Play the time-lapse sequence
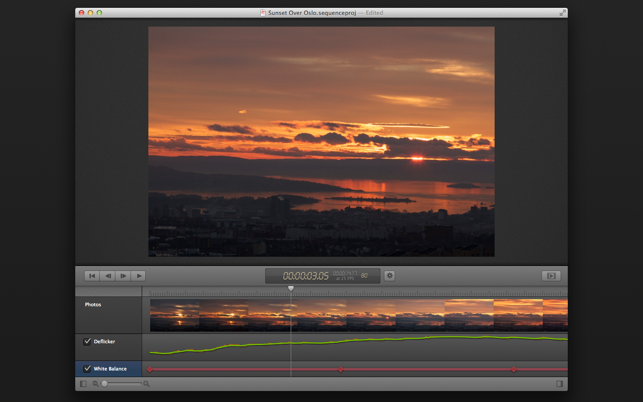 139,276
